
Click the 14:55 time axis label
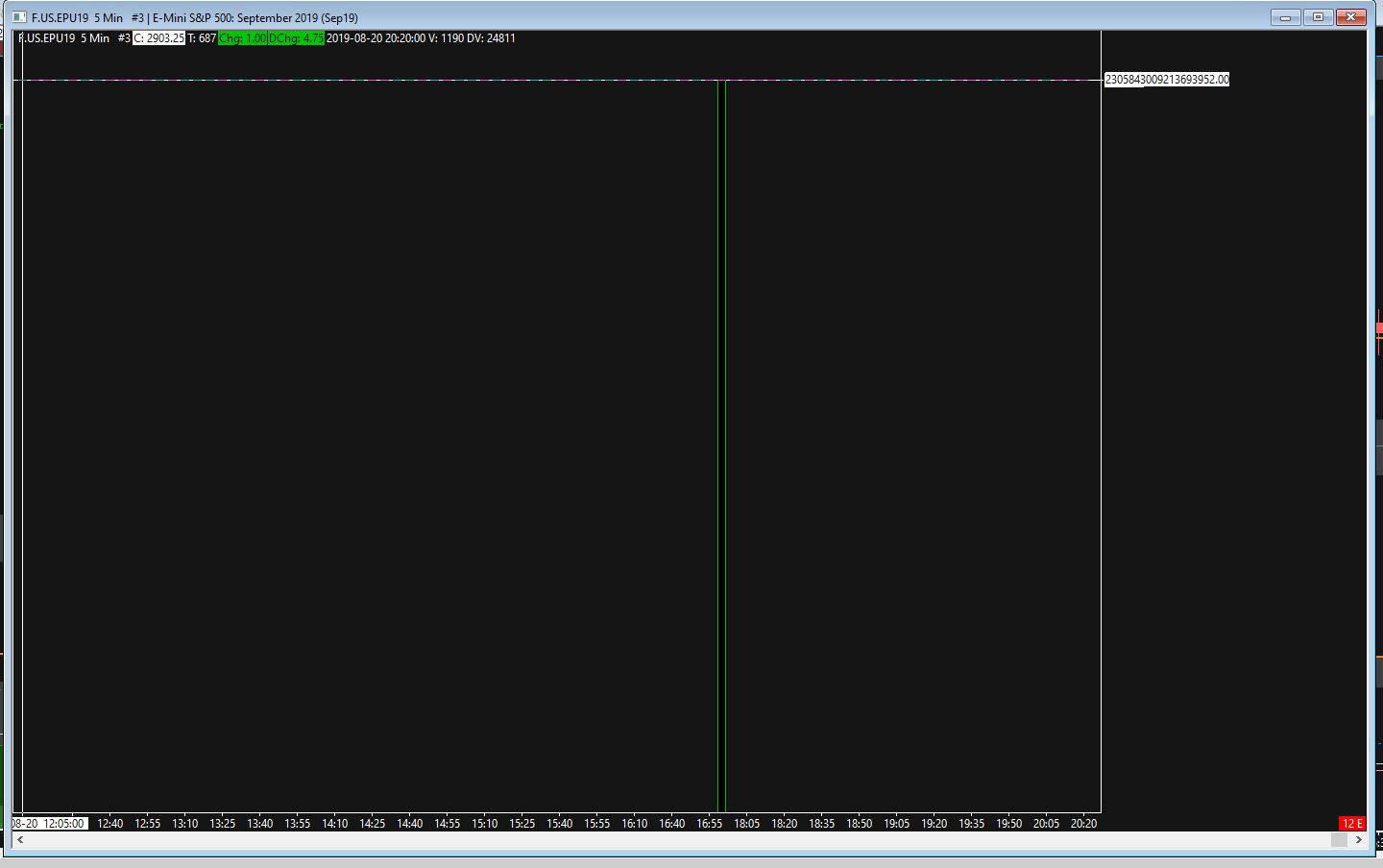448,824
